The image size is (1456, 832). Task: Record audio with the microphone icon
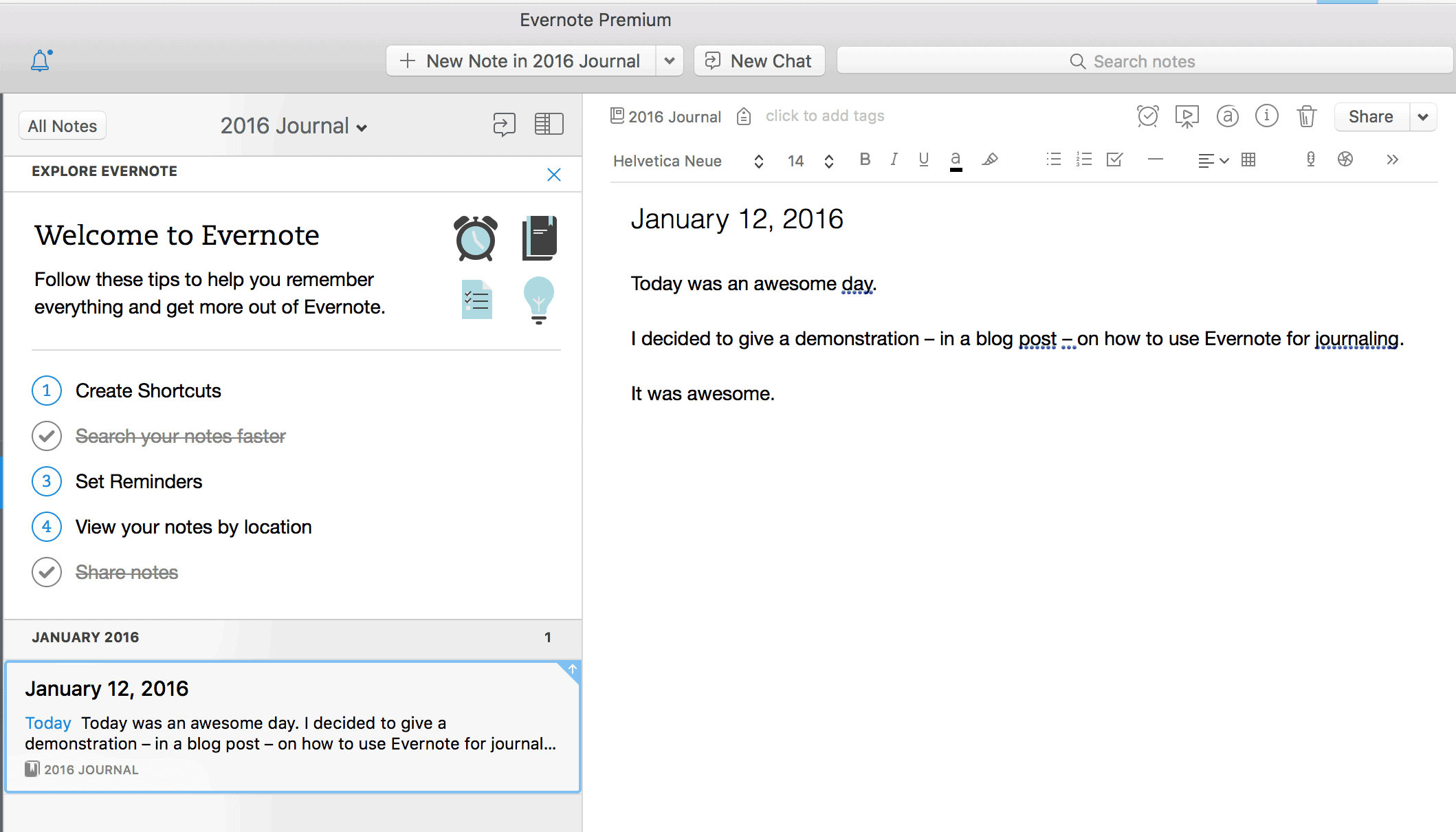click(x=1311, y=160)
